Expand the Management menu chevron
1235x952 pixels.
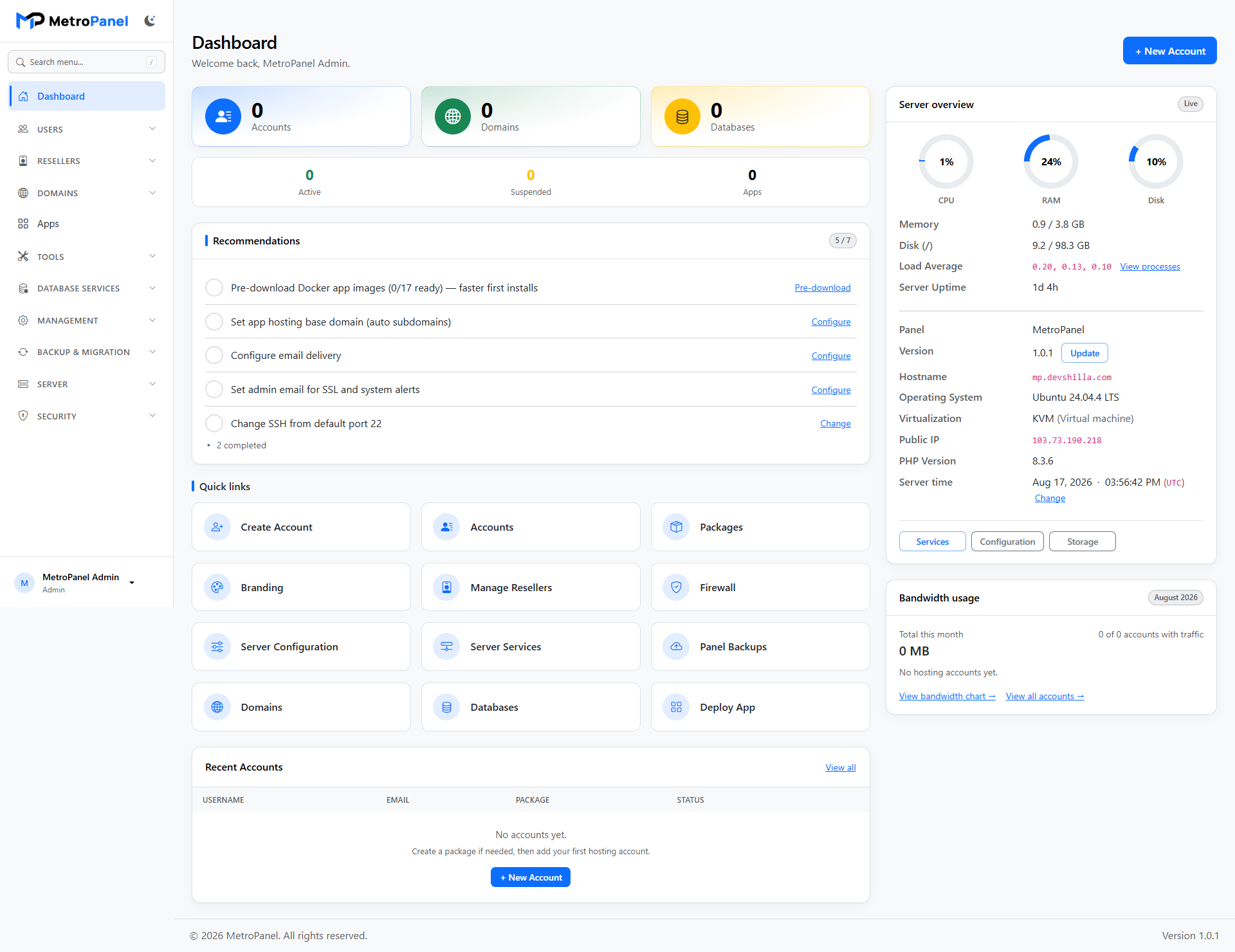152,320
